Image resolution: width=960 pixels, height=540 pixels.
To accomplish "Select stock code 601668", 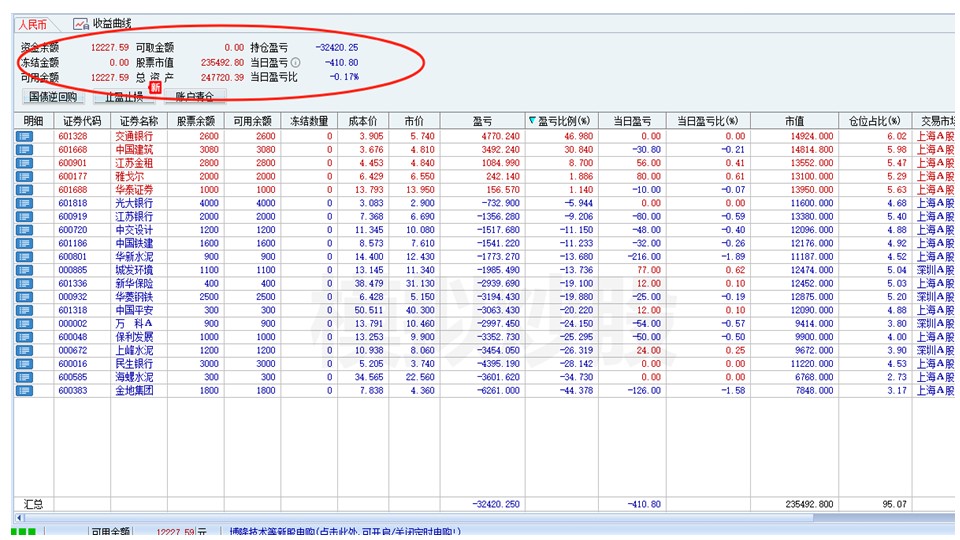I will click(x=73, y=149).
